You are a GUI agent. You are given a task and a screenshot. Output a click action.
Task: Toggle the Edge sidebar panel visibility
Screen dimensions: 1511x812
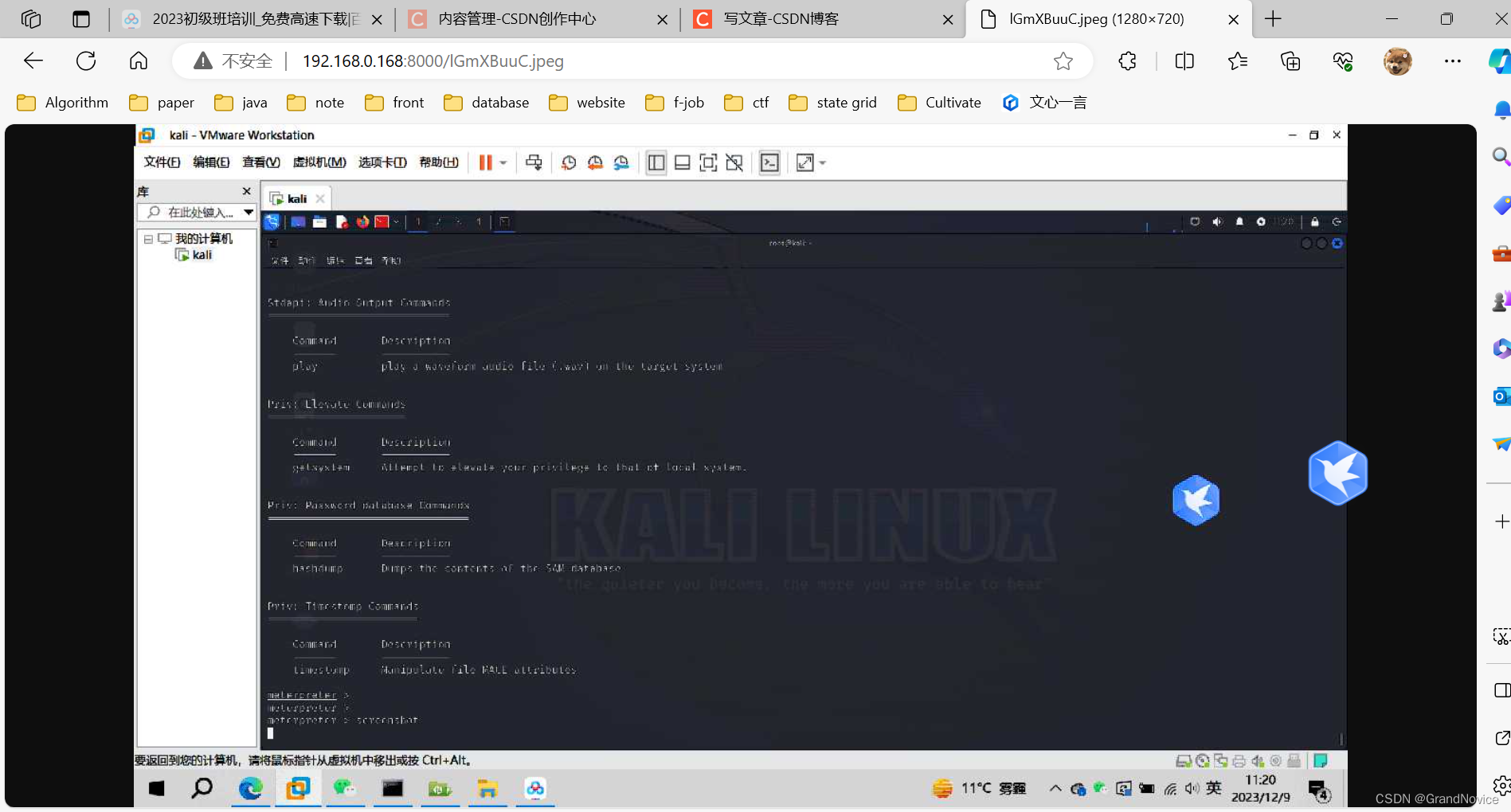[1501, 690]
